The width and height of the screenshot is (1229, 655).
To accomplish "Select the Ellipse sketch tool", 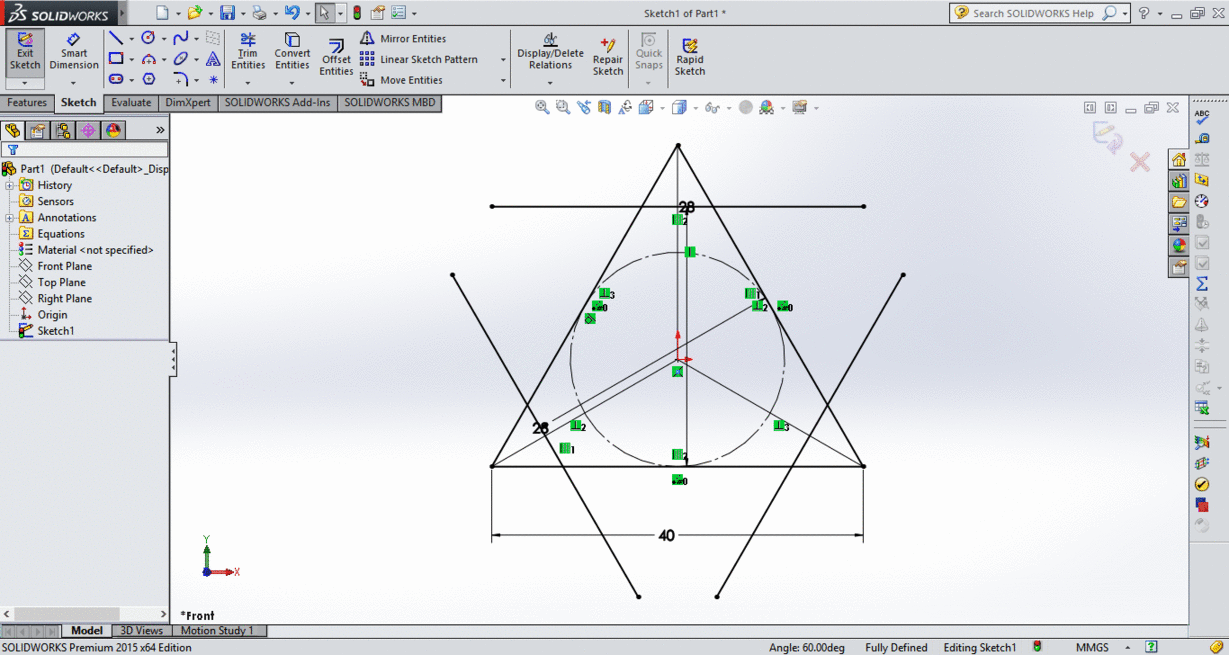I will (x=180, y=59).
